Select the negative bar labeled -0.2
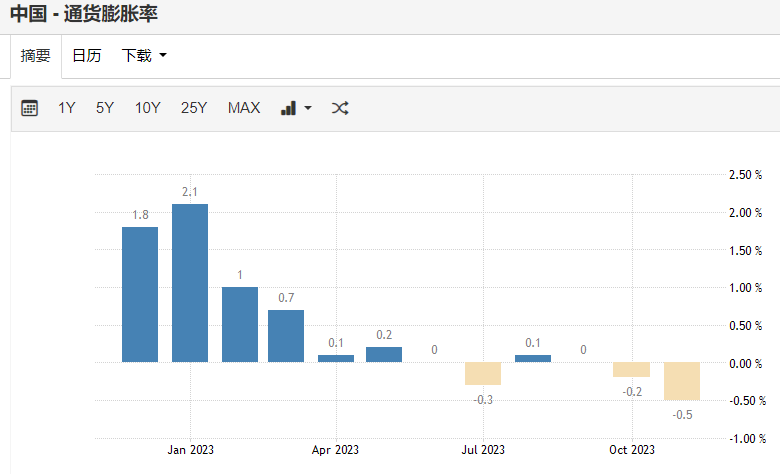 point(632,369)
